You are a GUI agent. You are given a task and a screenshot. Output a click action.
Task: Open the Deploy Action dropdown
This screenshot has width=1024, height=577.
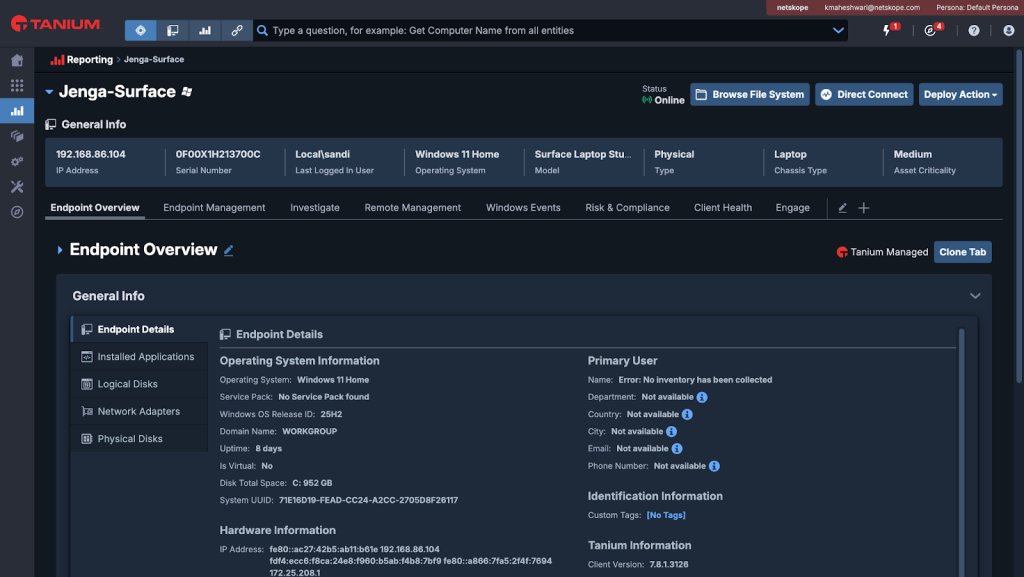[x=960, y=95]
